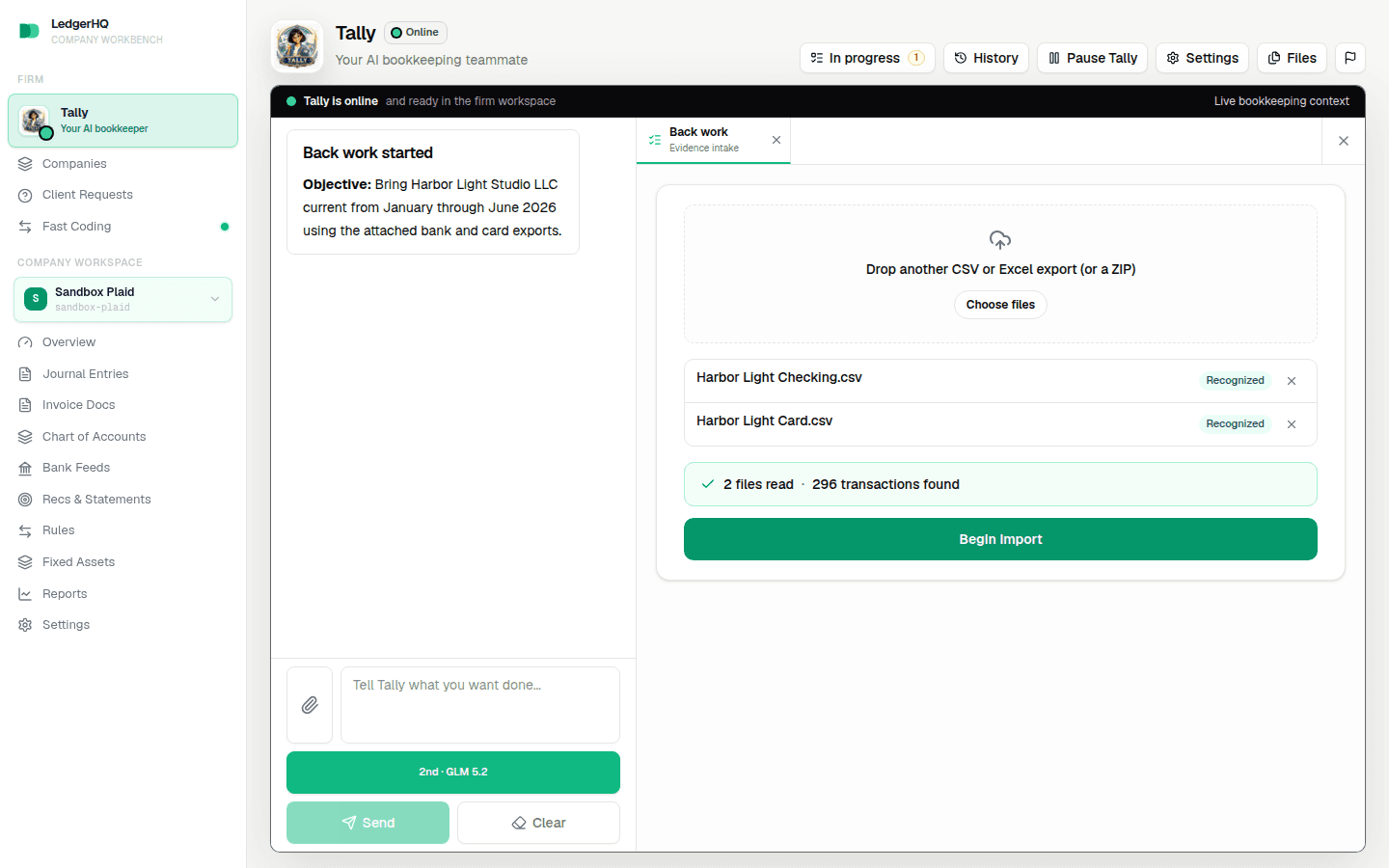The height and width of the screenshot is (868, 1389).
Task: Open the Overview page
Action: [x=68, y=342]
